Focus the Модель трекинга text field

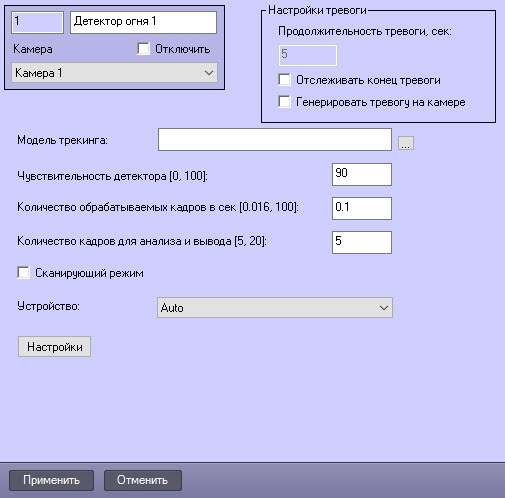[x=275, y=140]
